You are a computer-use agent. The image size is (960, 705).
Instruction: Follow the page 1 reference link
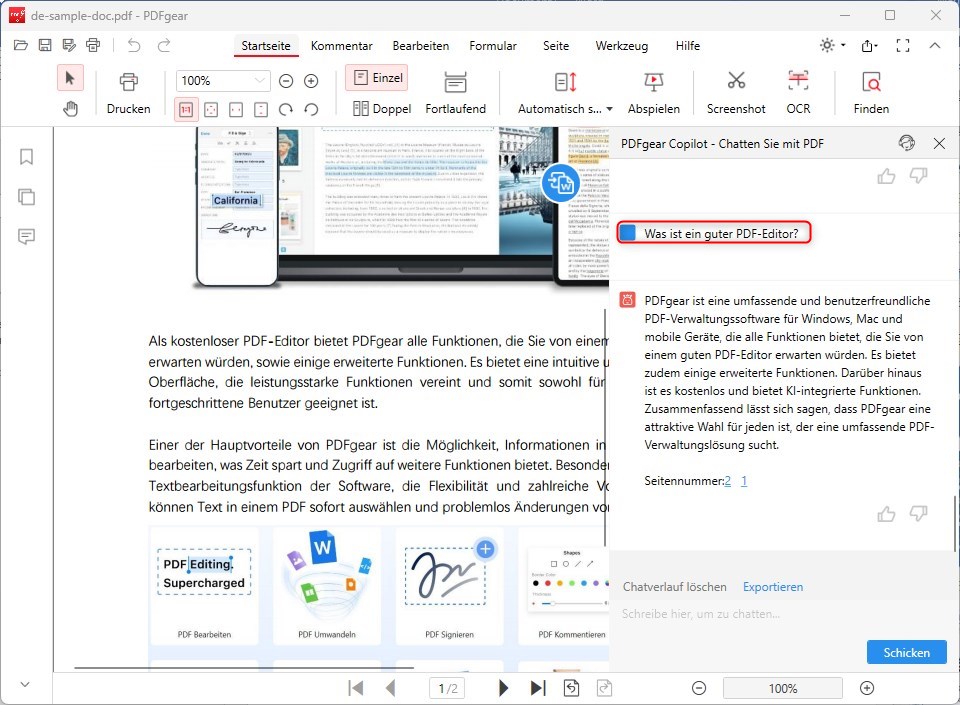744,481
